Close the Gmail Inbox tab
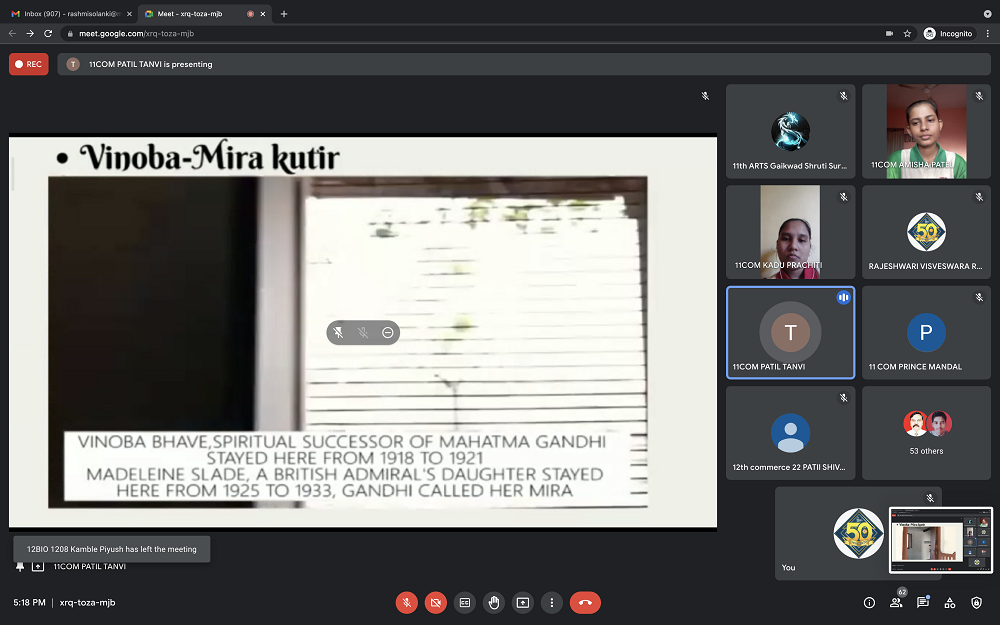Screen dimensions: 1000x625 (x=129, y=13)
